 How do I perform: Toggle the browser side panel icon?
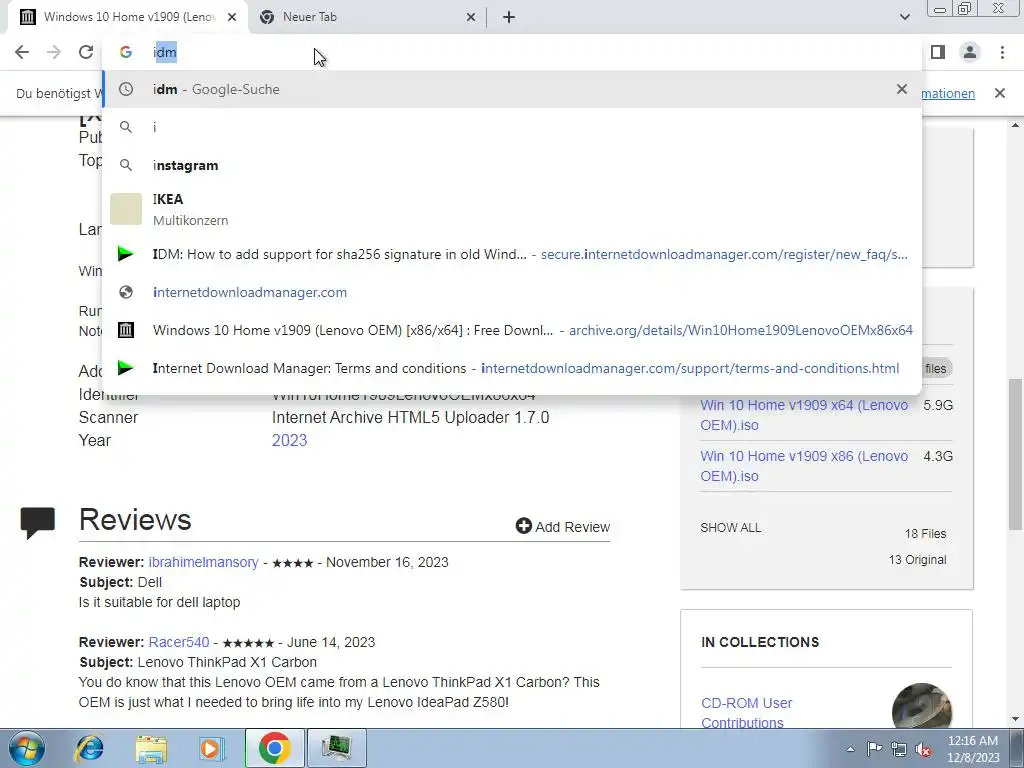[x=938, y=52]
